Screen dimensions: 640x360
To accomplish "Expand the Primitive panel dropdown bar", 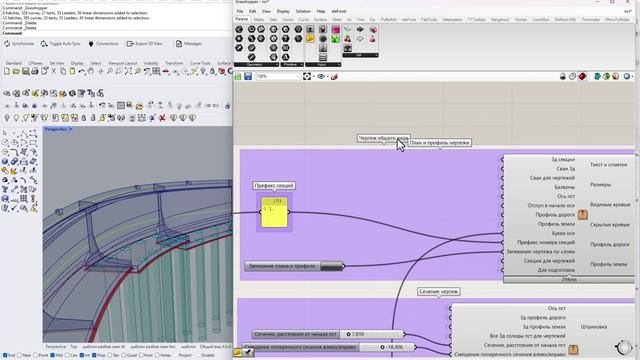I will pyautogui.click(x=292, y=64).
